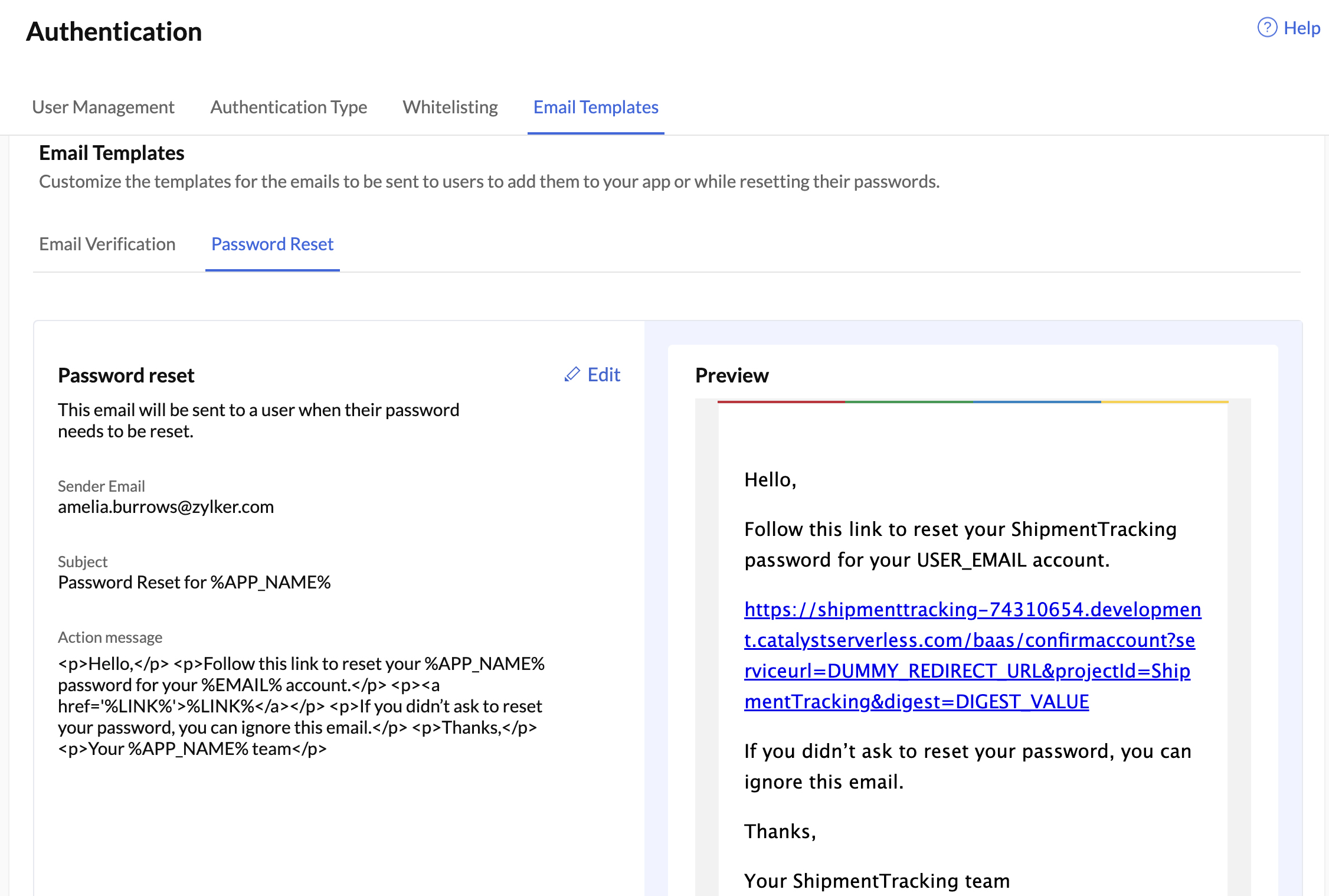Screen dimensions: 1329x896
Task: Select the Password Reset tab
Action: tap(272, 244)
